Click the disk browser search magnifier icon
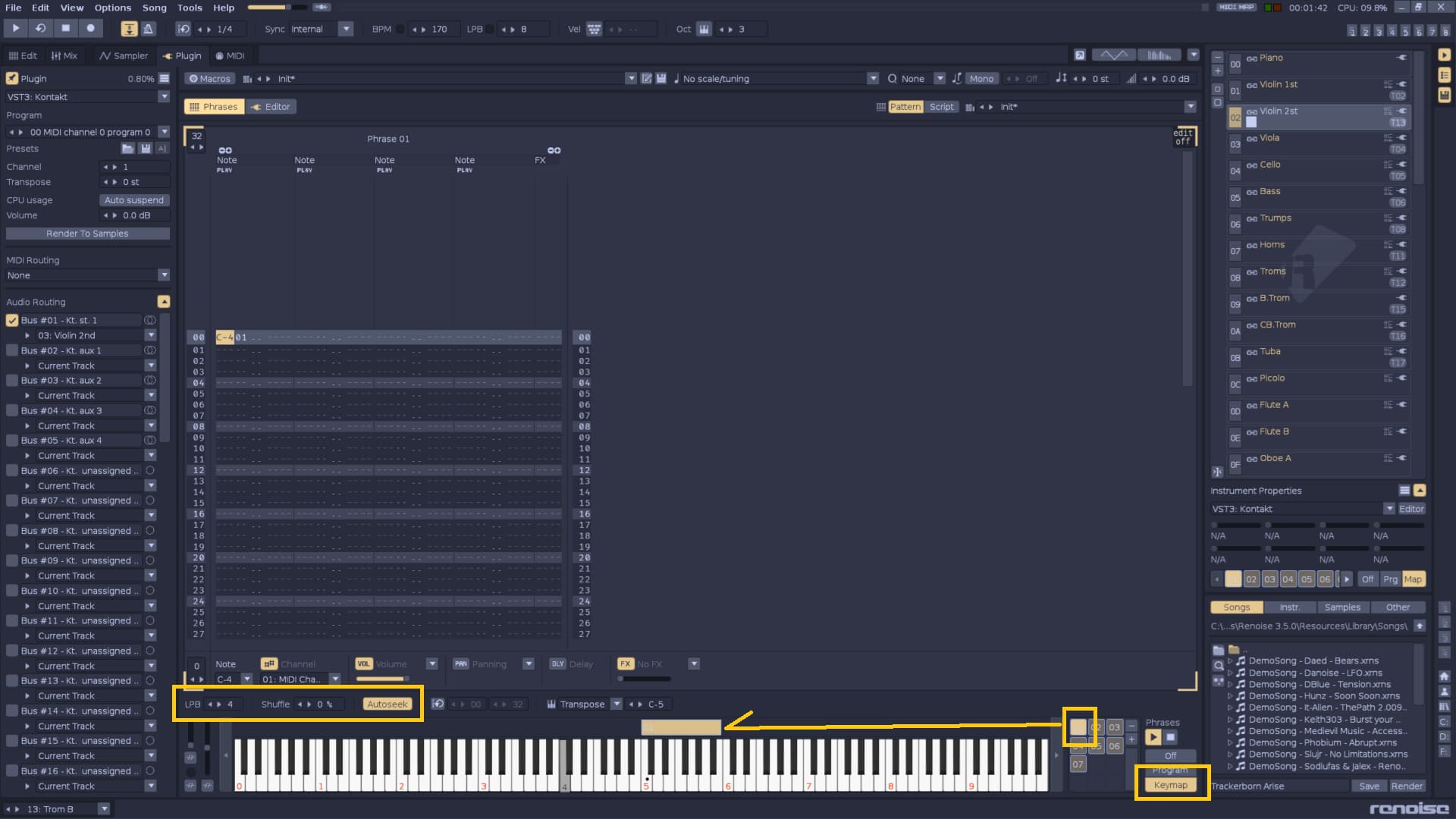Screen dimensions: 1456x819 [x=1219, y=665]
